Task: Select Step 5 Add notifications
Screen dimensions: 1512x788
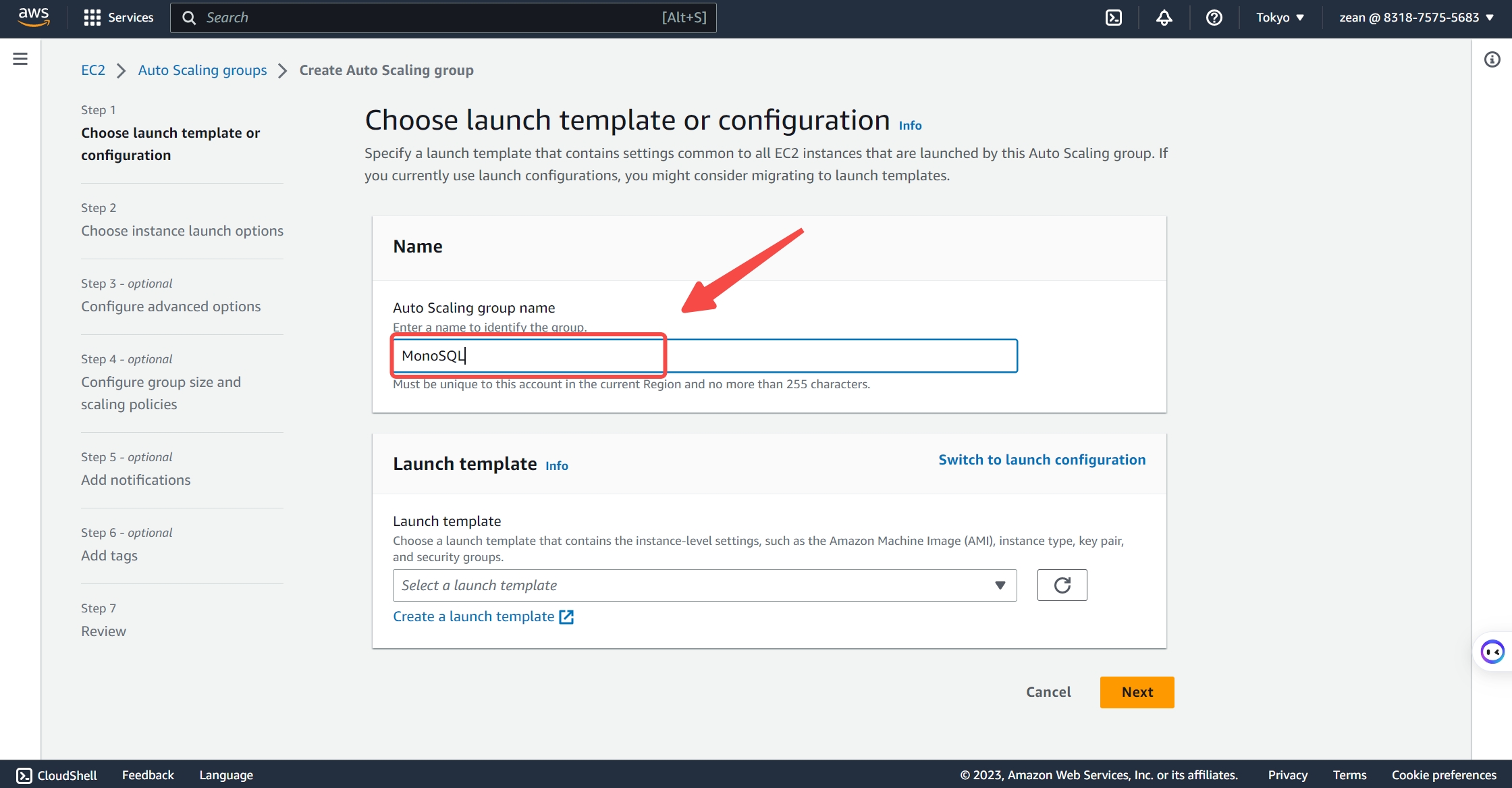Action: coord(136,480)
